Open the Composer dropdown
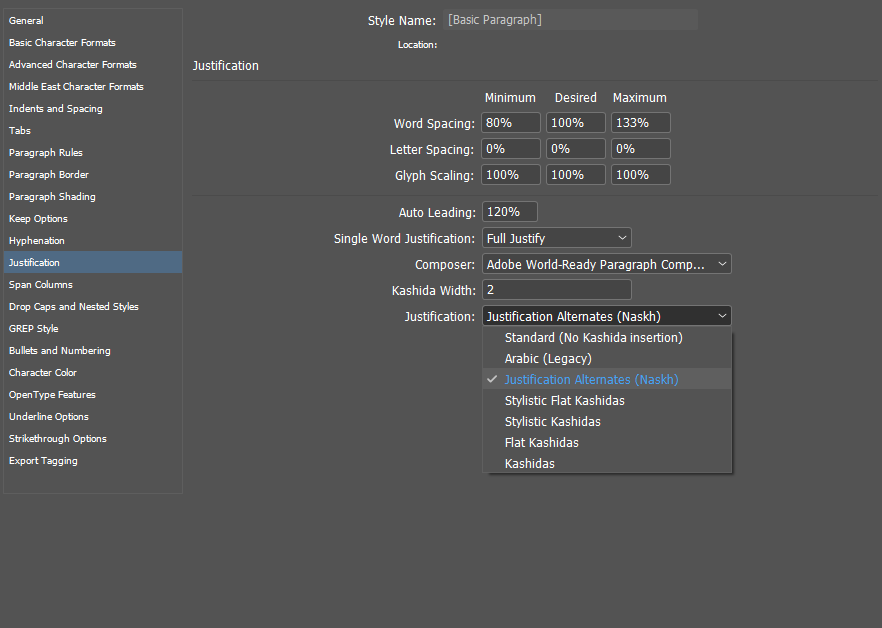The height and width of the screenshot is (628, 882). click(606, 264)
